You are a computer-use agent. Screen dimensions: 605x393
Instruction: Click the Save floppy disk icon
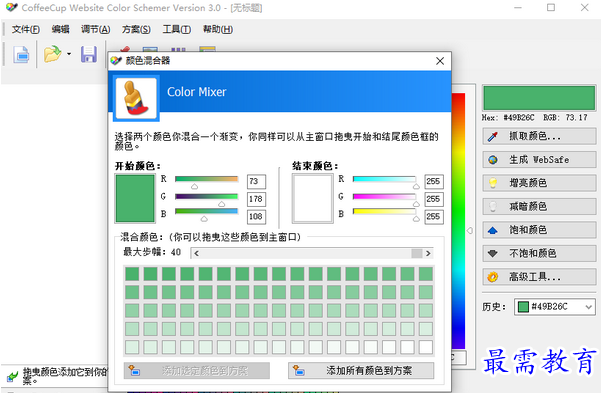click(89, 54)
